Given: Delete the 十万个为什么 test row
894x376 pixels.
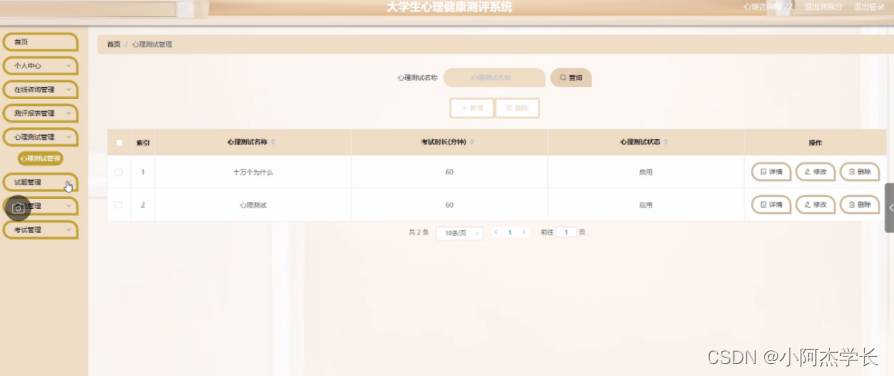Looking at the screenshot, I should tap(859, 172).
